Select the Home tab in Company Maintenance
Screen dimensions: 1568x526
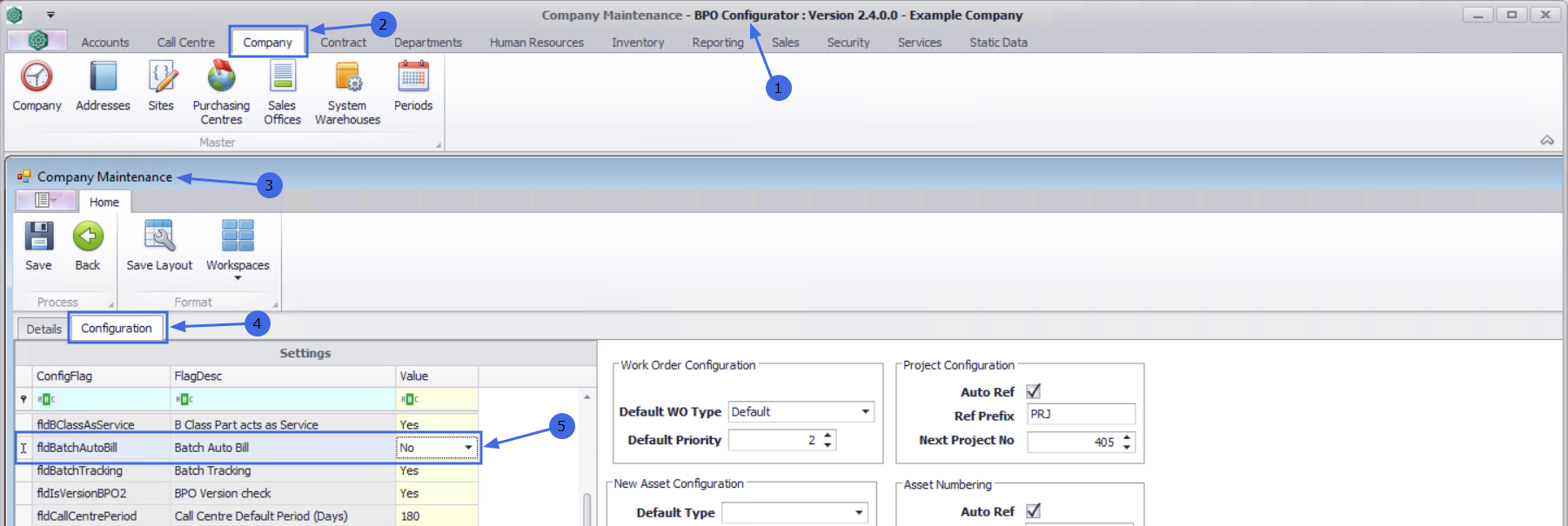pyautogui.click(x=104, y=202)
